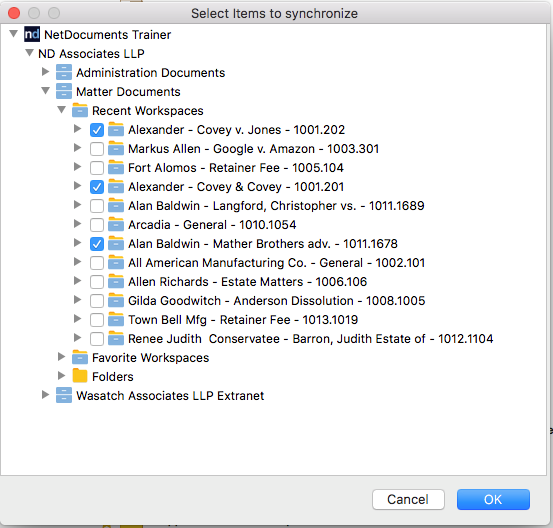The width and height of the screenshot is (553, 528).
Task: Collapse the Matter Documents cabinet
Action: [45, 91]
